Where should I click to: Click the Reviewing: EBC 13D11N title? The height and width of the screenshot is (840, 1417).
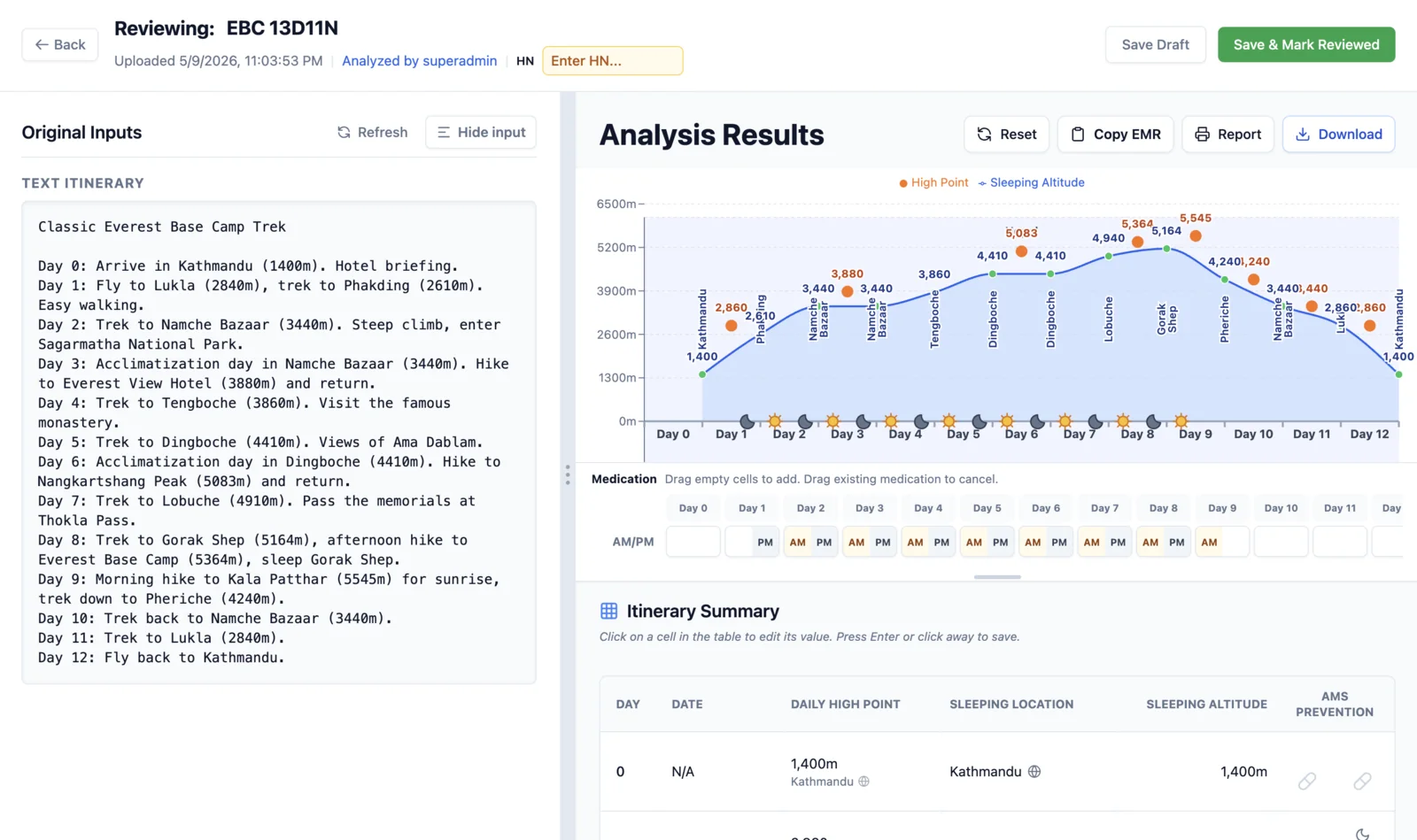[x=226, y=28]
